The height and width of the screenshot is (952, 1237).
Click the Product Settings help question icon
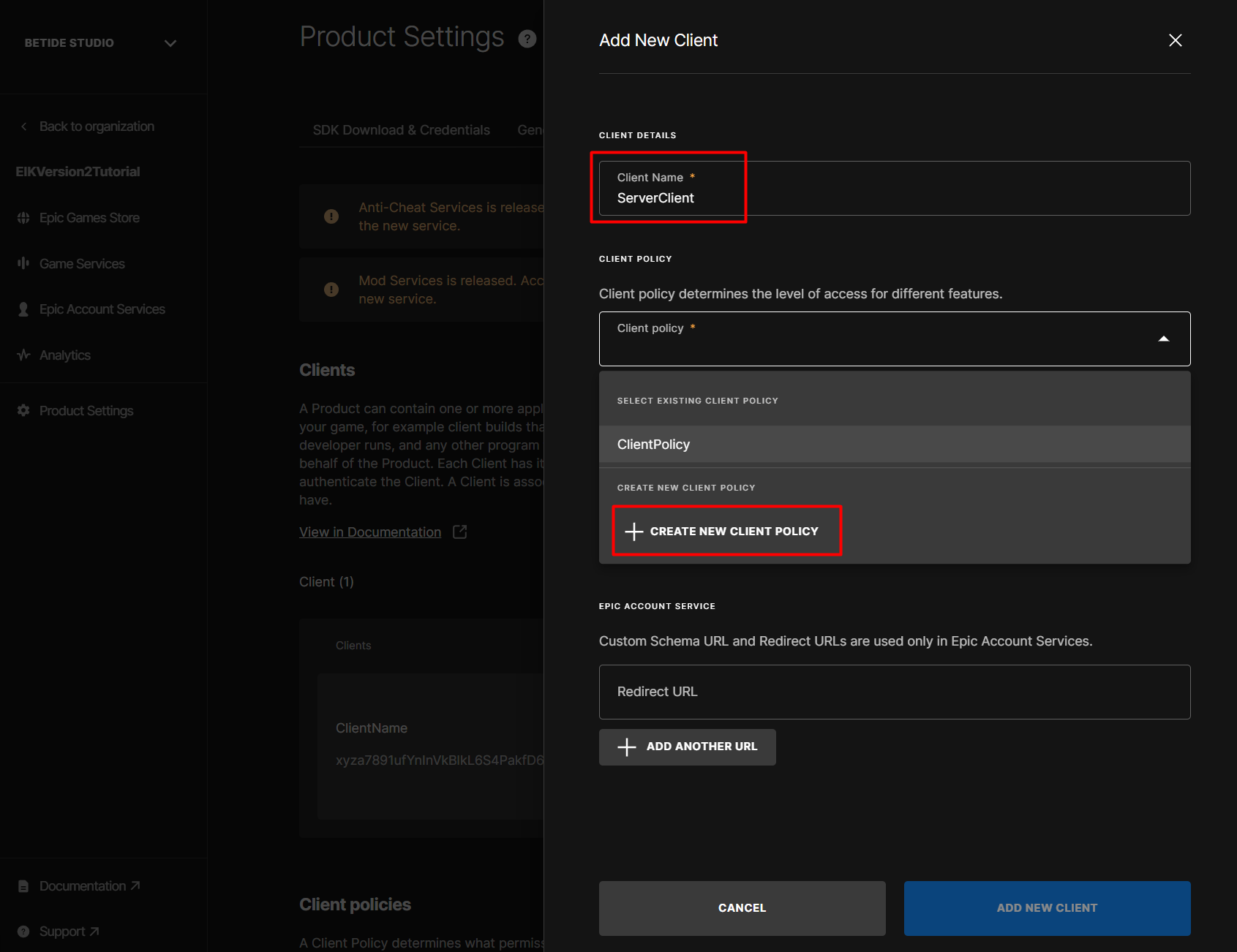(x=527, y=39)
